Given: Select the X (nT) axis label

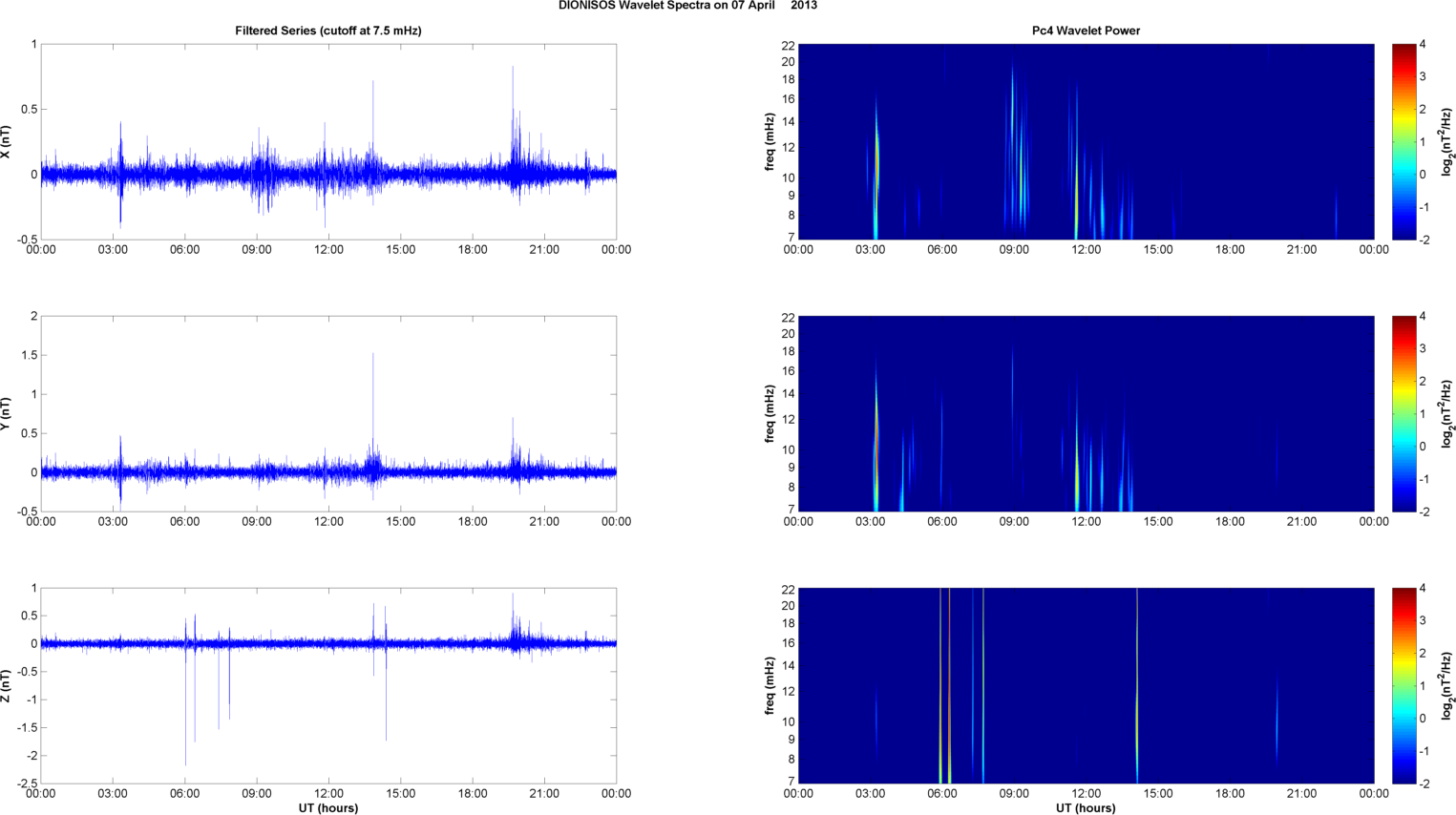Looking at the screenshot, I should pyautogui.click(x=8, y=142).
